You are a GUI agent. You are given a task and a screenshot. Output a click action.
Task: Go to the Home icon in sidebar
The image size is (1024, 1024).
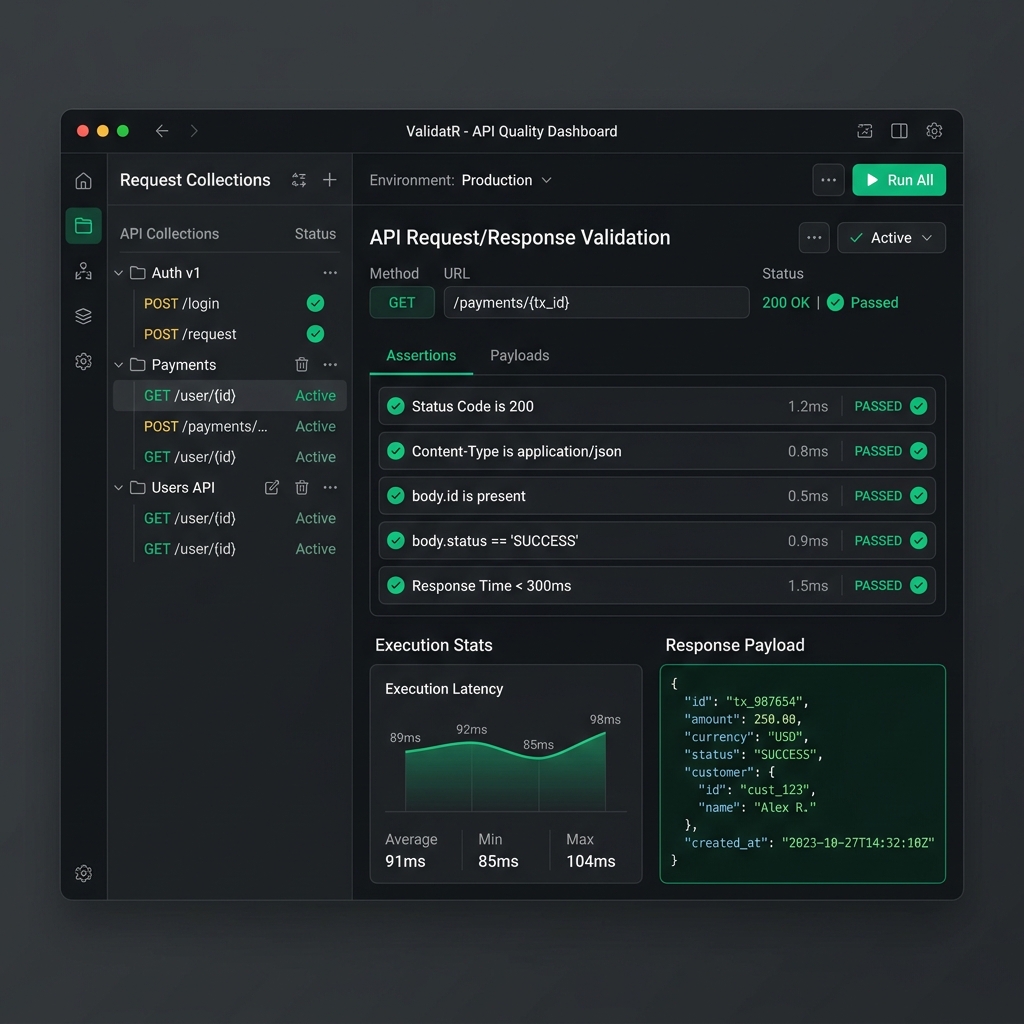click(x=83, y=181)
